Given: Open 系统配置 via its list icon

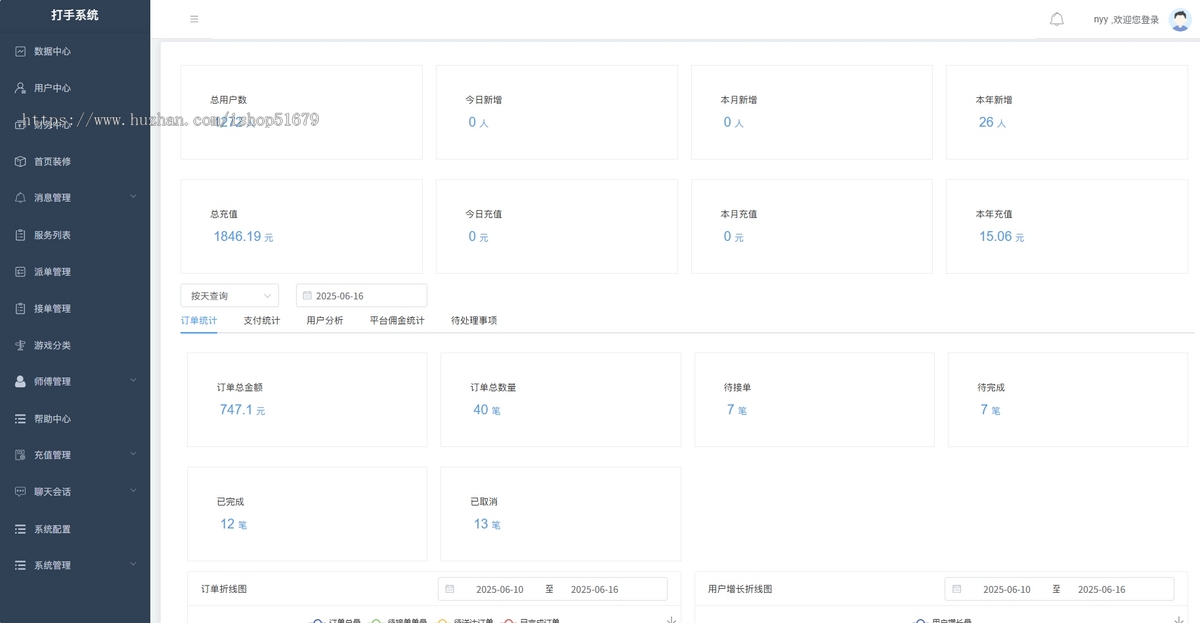Looking at the screenshot, I should point(20,529).
